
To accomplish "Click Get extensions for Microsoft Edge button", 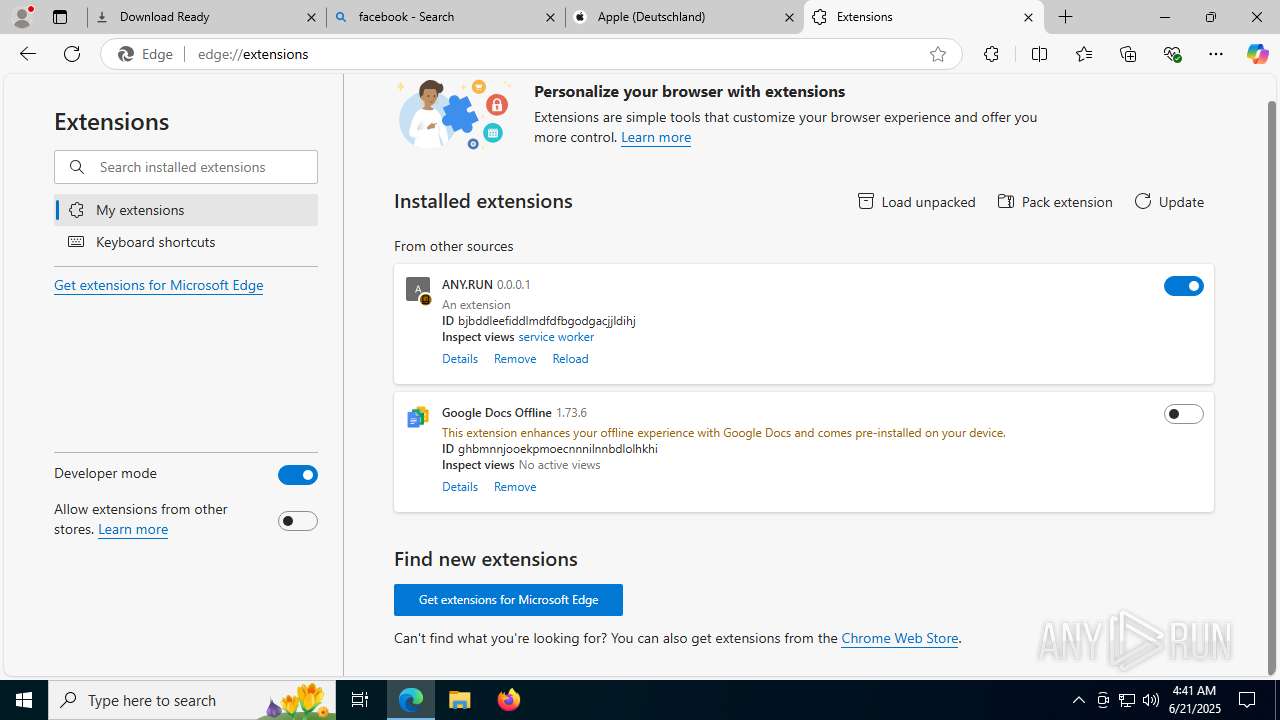I will [x=508, y=600].
